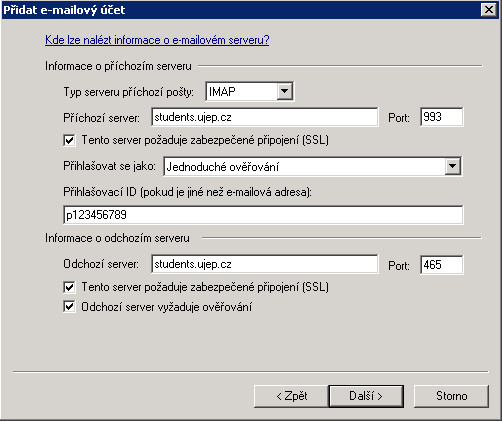Viewport: 502px width, 422px height.
Task: Focus the Příchozí server input field
Action: click(265, 117)
